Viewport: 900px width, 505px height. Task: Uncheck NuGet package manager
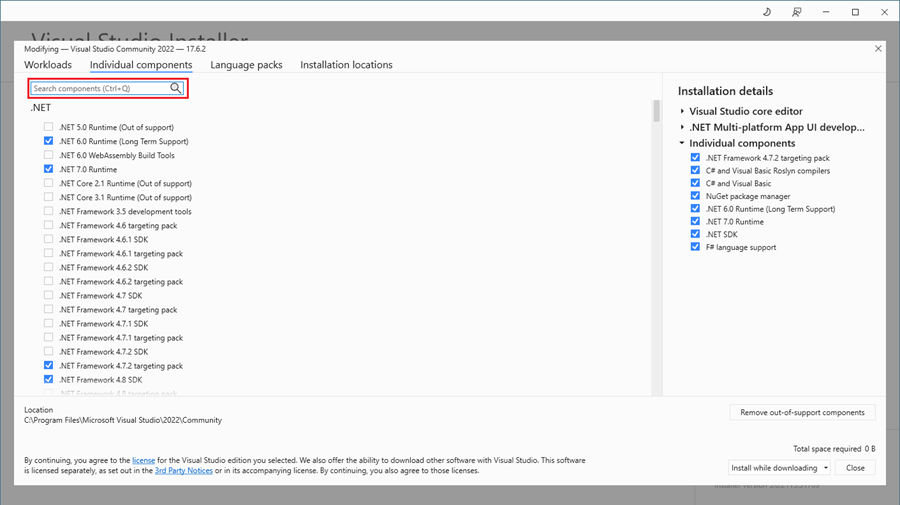pyautogui.click(x=695, y=196)
